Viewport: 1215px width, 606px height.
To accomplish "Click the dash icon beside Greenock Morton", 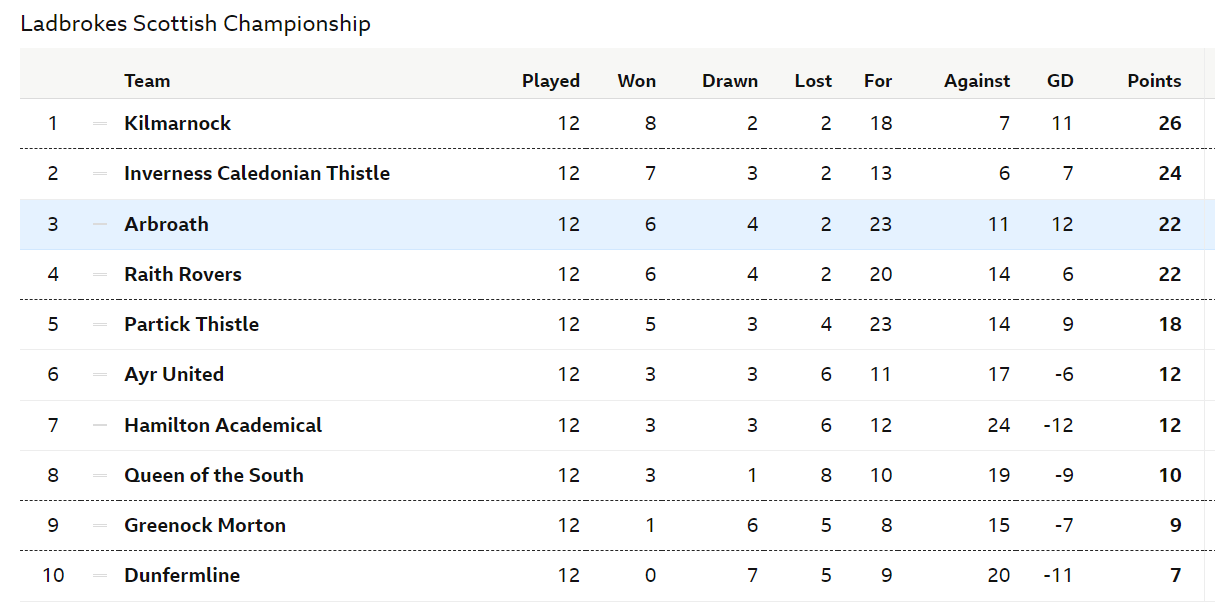I will click(100, 526).
